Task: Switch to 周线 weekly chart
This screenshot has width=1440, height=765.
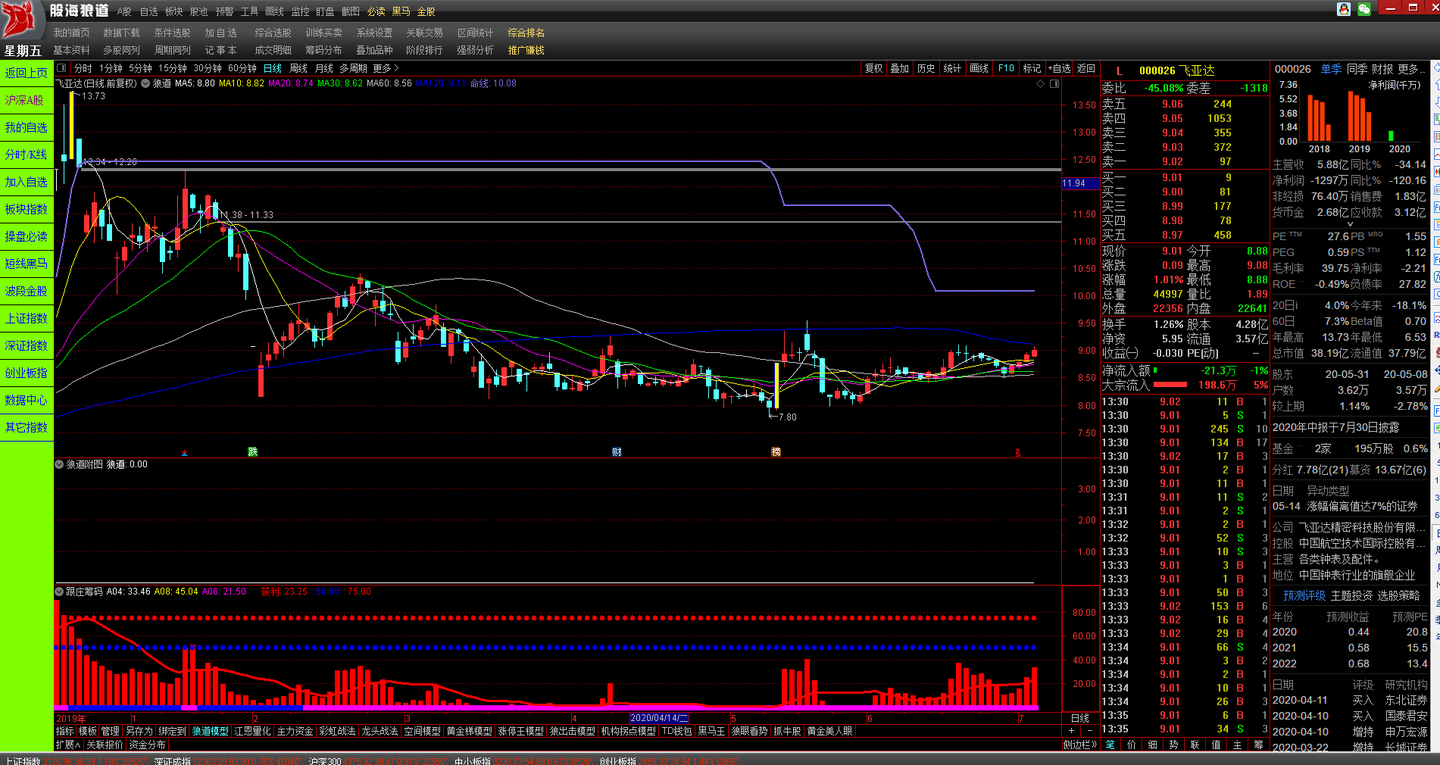Action: tap(298, 68)
